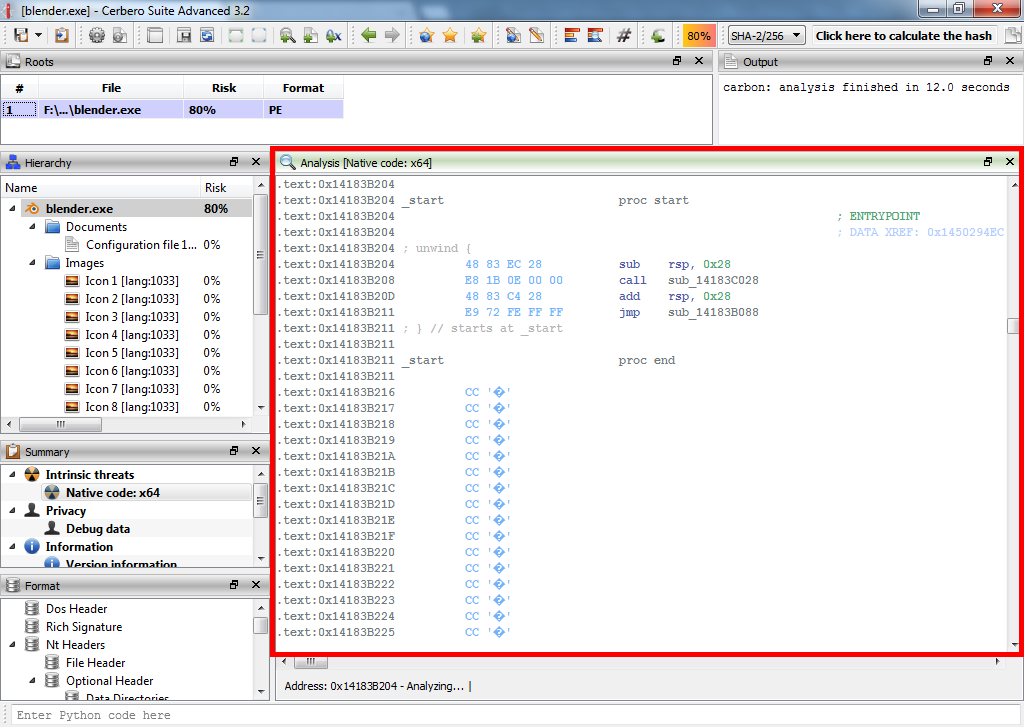
Task: Click the hash (#) toolbar icon
Action: (624, 35)
